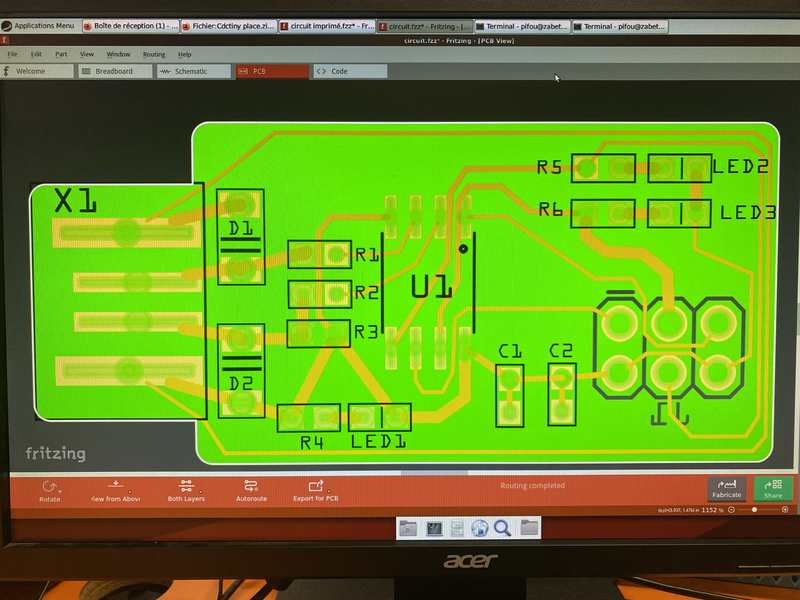800x600 pixels.
Task: Open the Routing menu
Action: point(154,54)
